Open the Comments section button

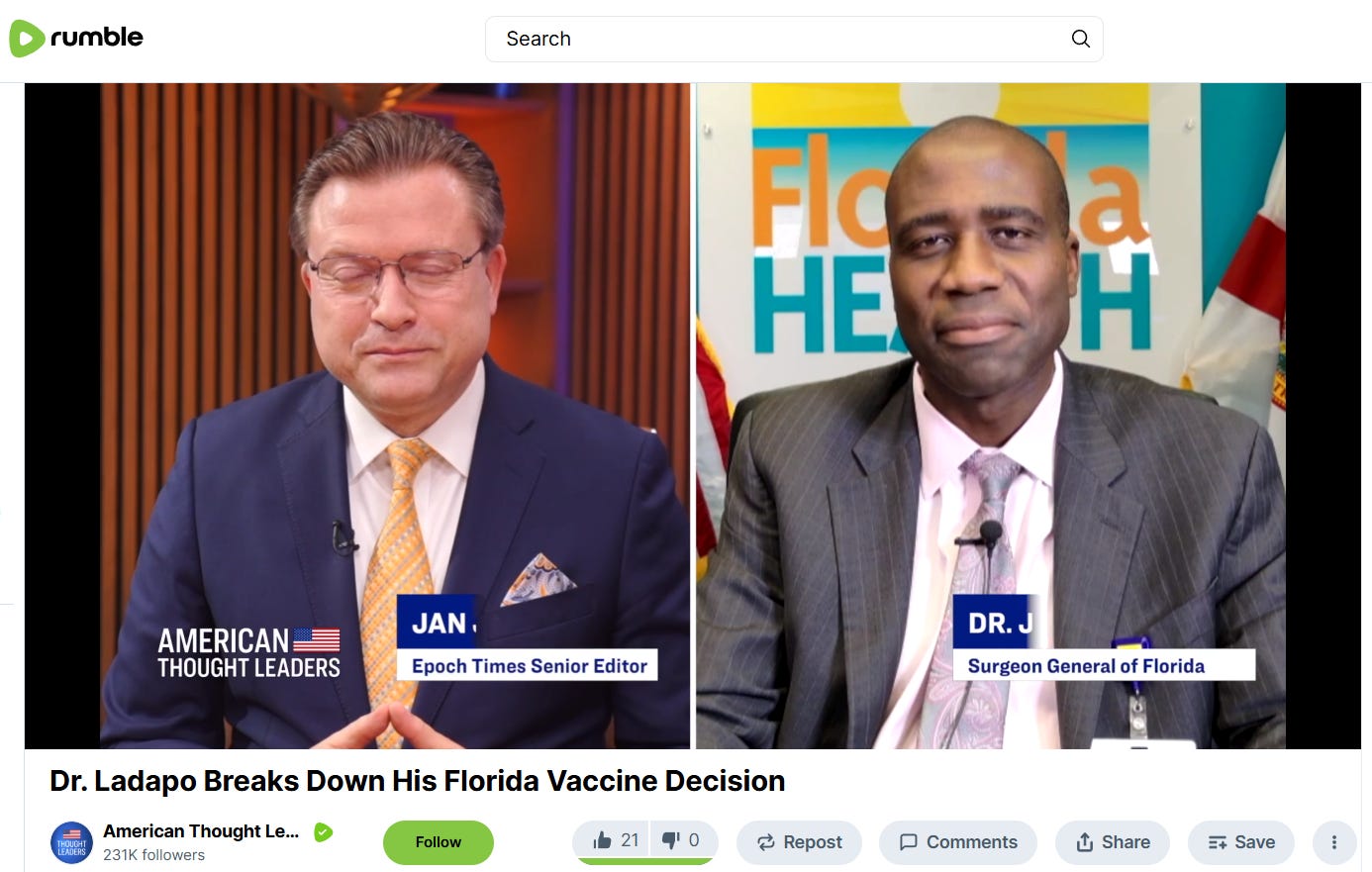[x=958, y=842]
